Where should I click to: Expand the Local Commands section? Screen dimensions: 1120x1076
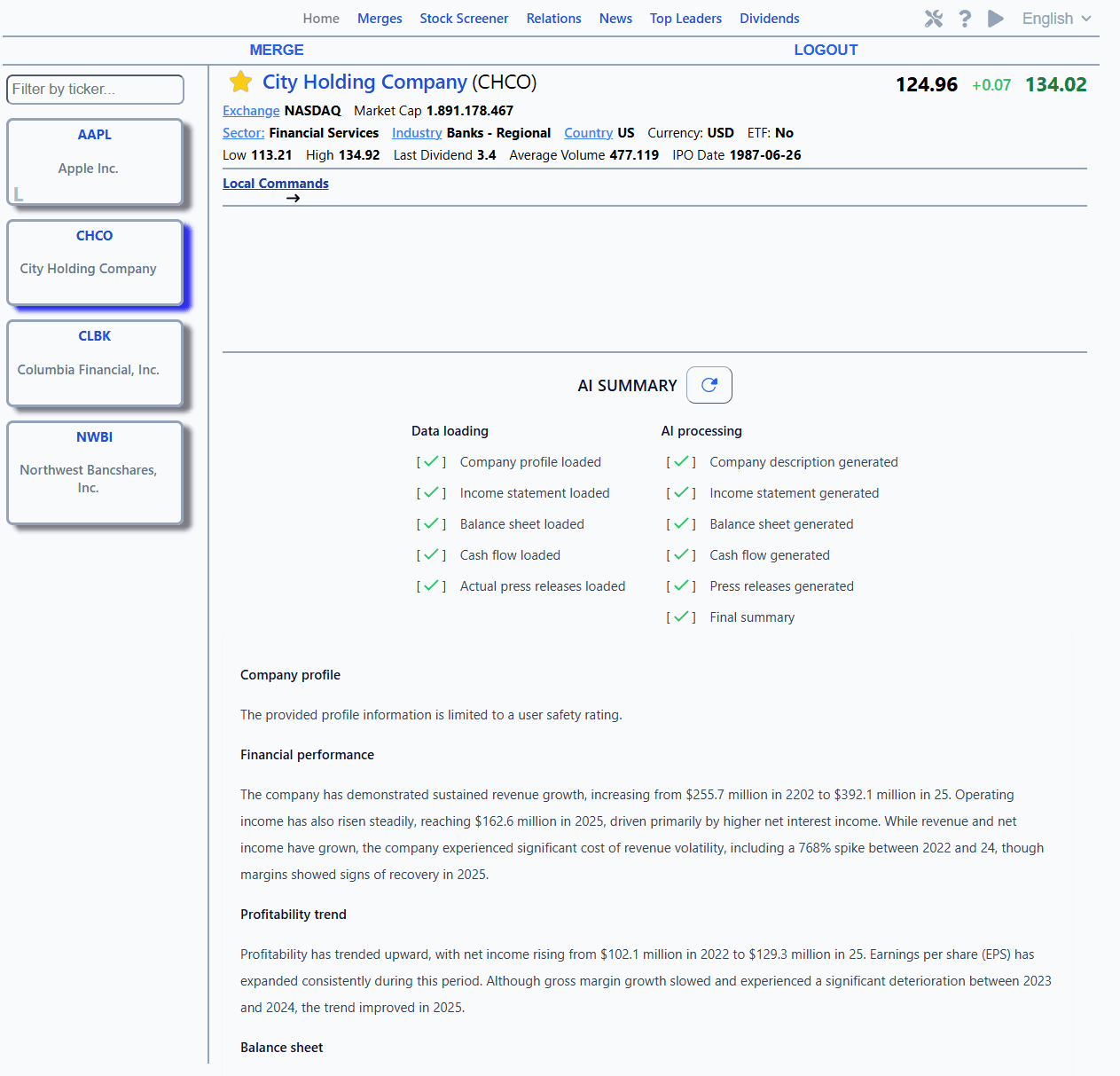point(276,184)
